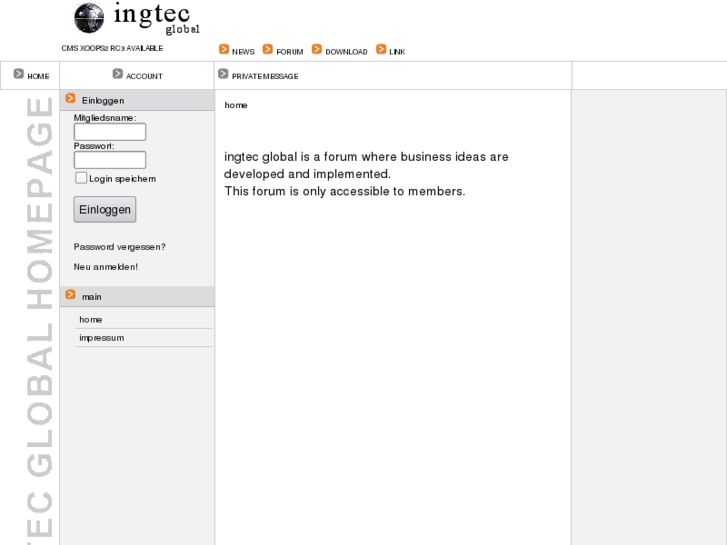727x545 pixels.
Task: Open the NEWS section
Action: (x=243, y=52)
